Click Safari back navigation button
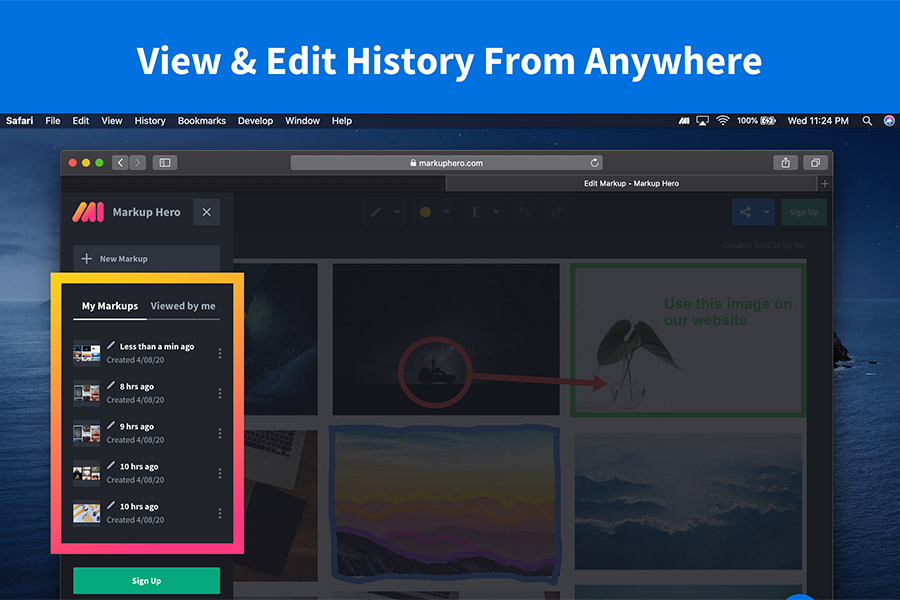Viewport: 900px width, 600px height. tap(120, 162)
